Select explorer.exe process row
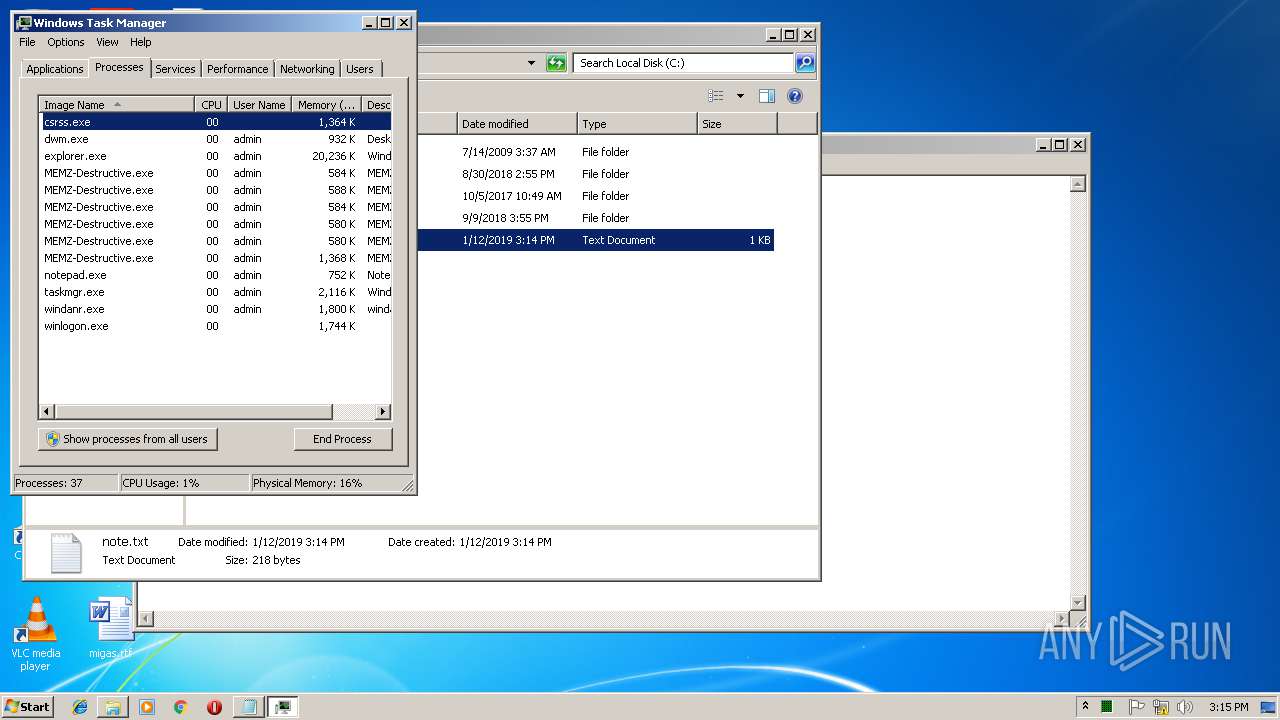Screen dimensions: 1280x720 (x=215, y=156)
